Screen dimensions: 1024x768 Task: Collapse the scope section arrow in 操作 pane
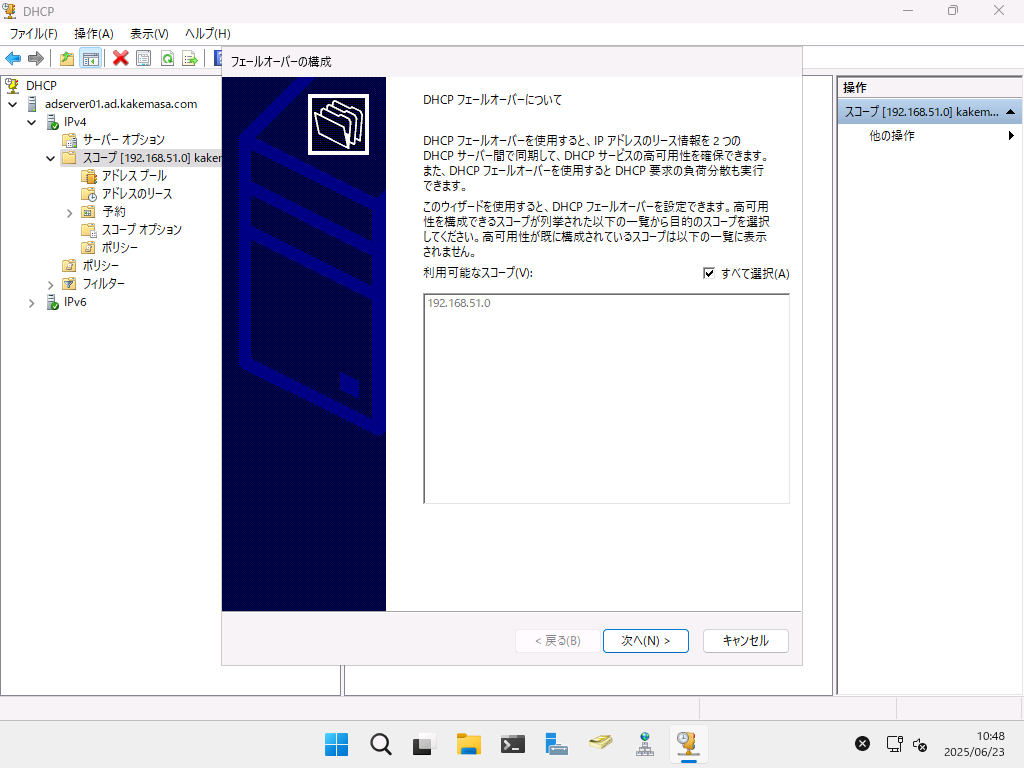tap(1010, 112)
